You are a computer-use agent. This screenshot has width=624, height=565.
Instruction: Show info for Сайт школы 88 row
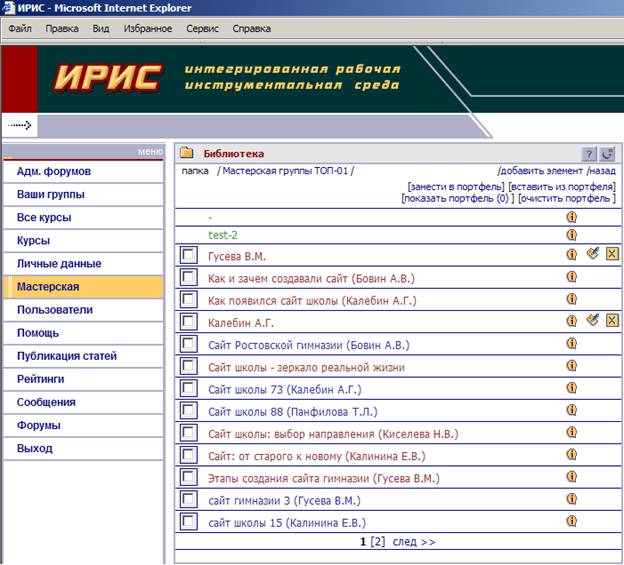(x=571, y=410)
